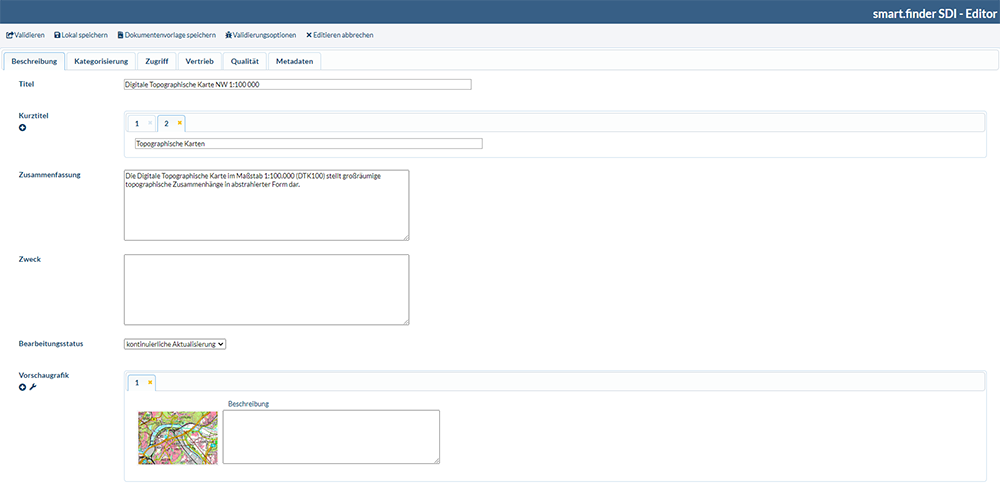Click the topographic map preview thumbnail
Screen dimensions: 1000x486
click(x=178, y=437)
